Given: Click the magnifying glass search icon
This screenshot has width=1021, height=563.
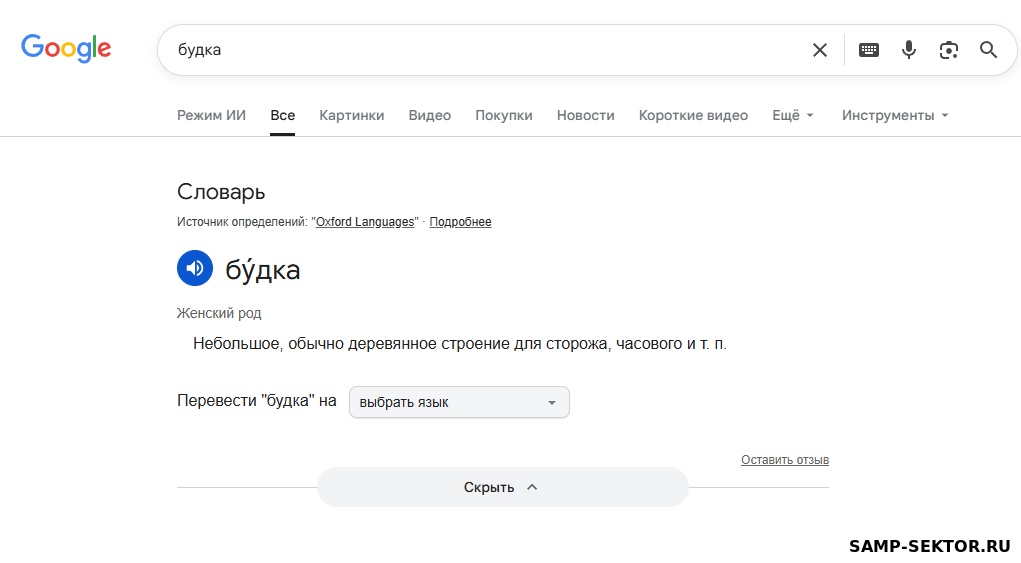Looking at the screenshot, I should pos(988,50).
